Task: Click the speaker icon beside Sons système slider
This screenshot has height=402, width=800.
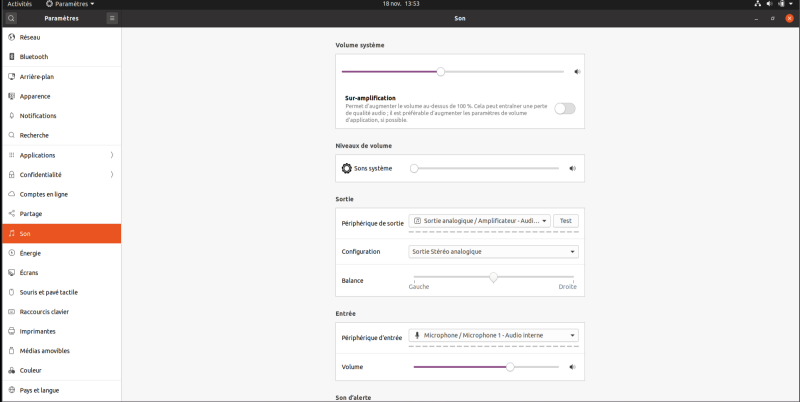Action: [572, 168]
